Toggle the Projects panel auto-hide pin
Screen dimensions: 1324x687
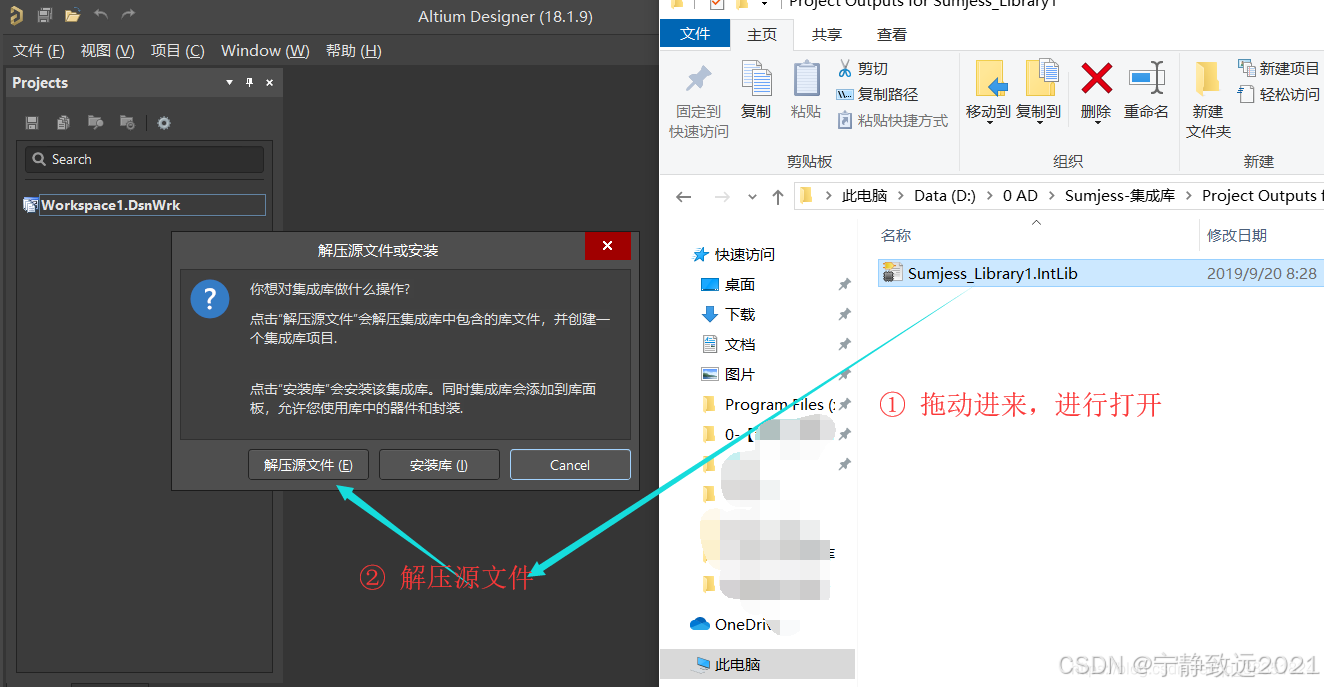(x=250, y=83)
